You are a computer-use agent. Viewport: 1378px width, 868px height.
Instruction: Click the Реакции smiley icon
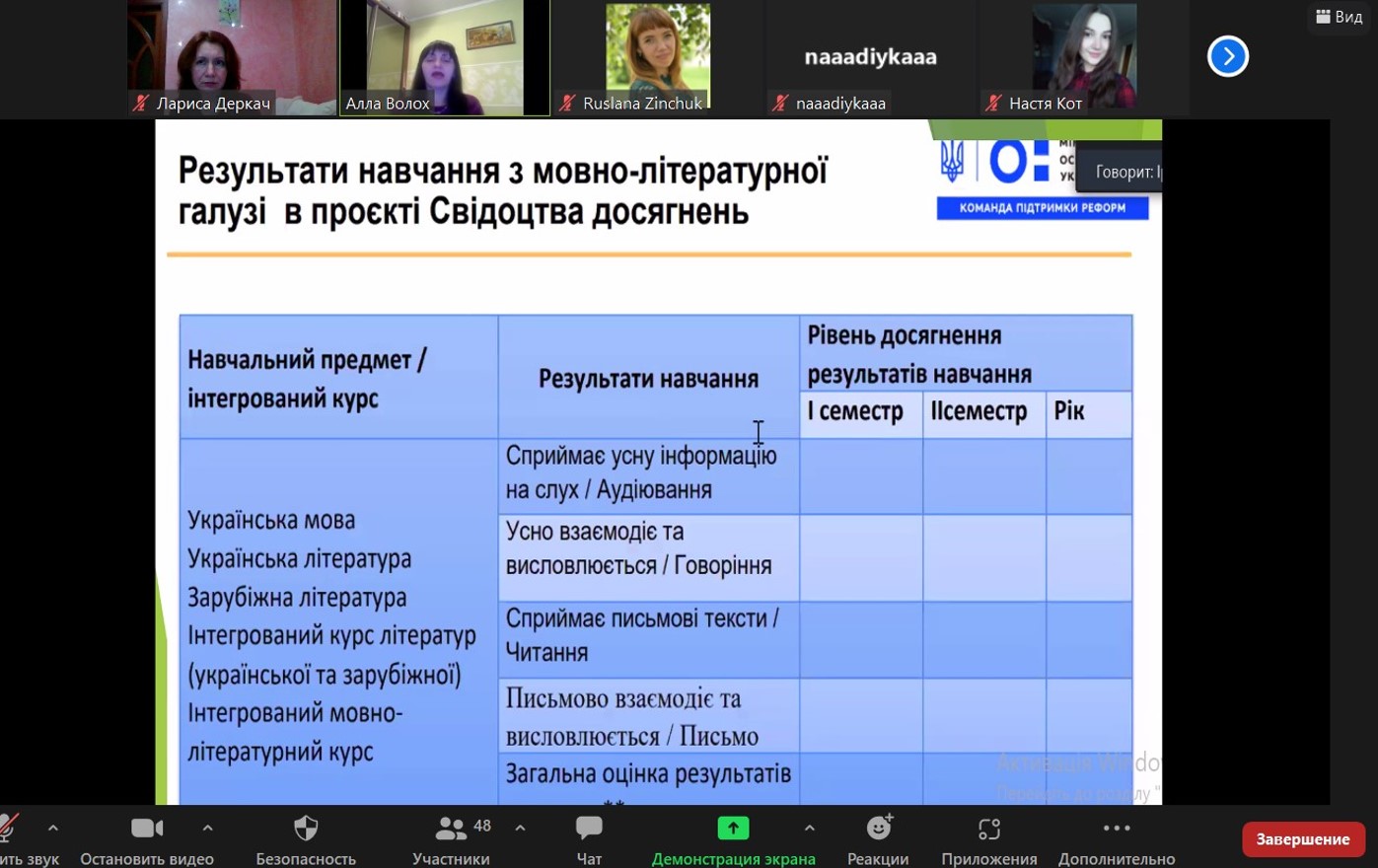click(x=877, y=828)
